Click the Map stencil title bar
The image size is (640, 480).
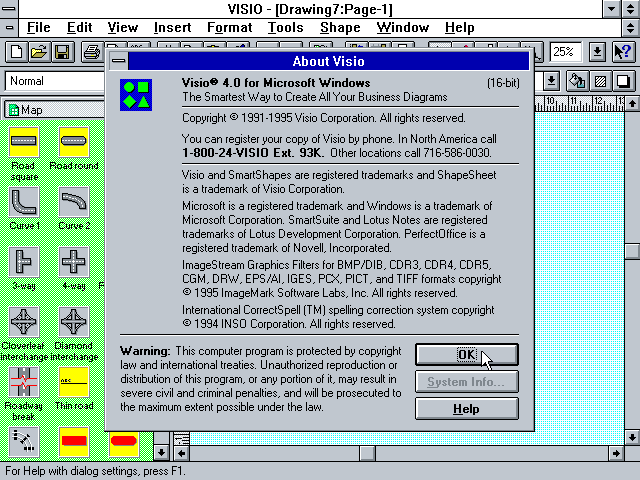(55, 110)
